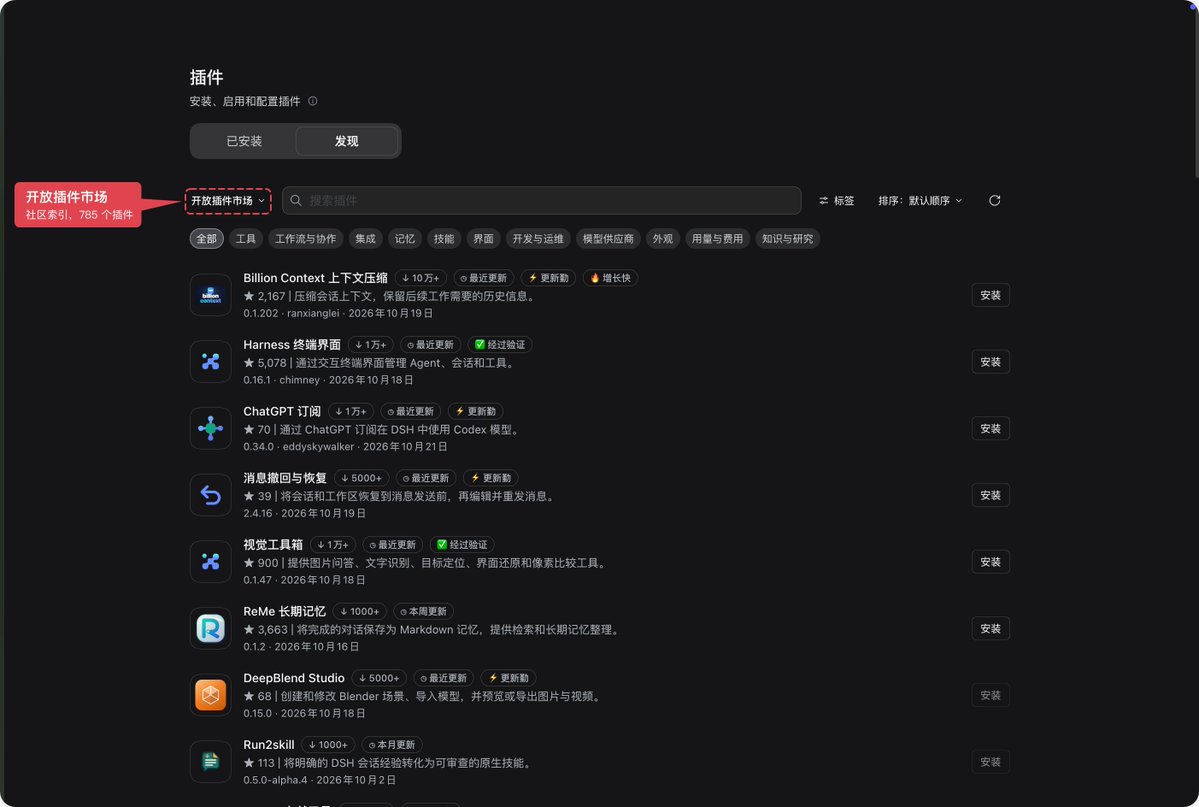Screen dimensions: 1199x807
Task: Click the text 0.34.0 · eddyskywalker
Action: tap(299, 447)
